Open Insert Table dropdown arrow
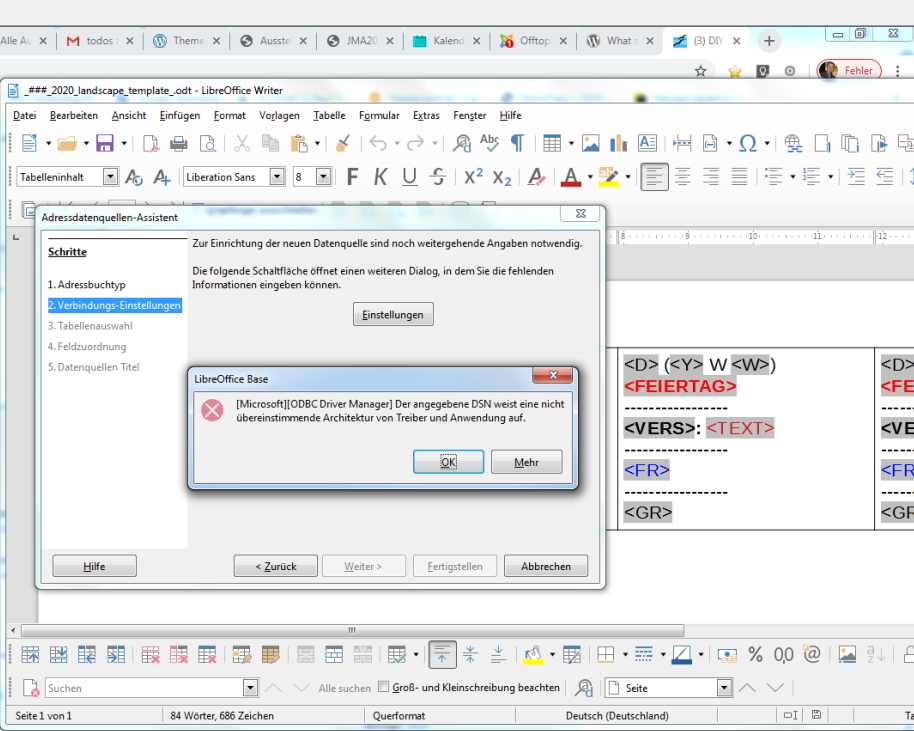914x731 pixels. point(571,143)
